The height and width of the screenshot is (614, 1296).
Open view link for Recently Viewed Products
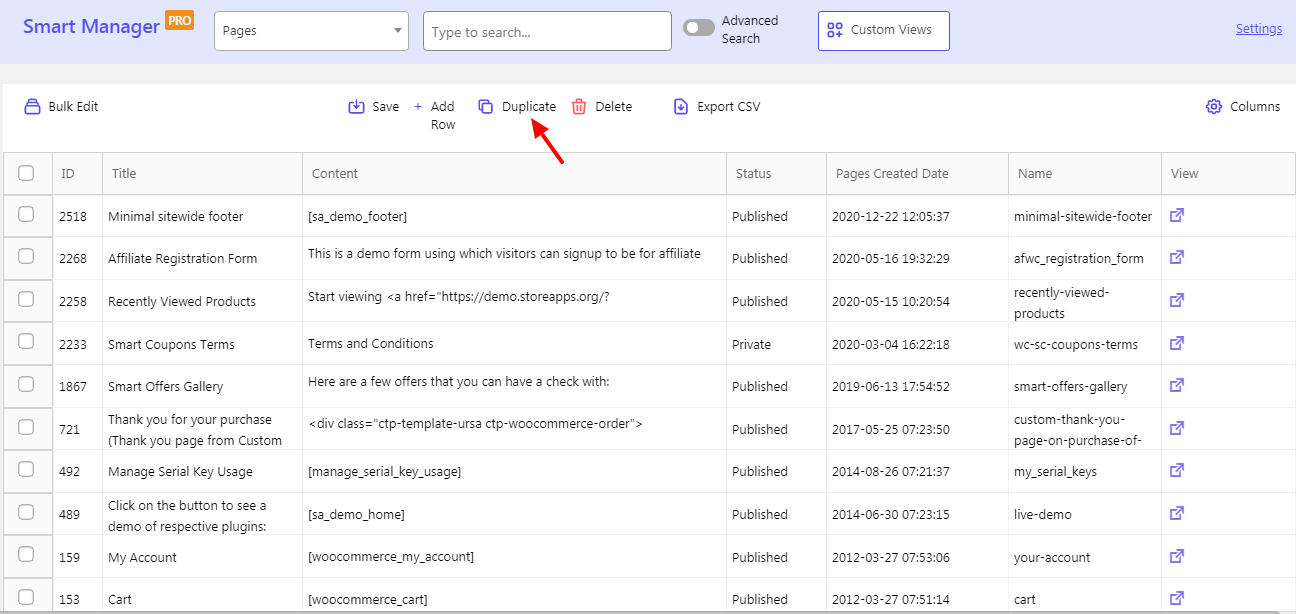pos(1177,300)
